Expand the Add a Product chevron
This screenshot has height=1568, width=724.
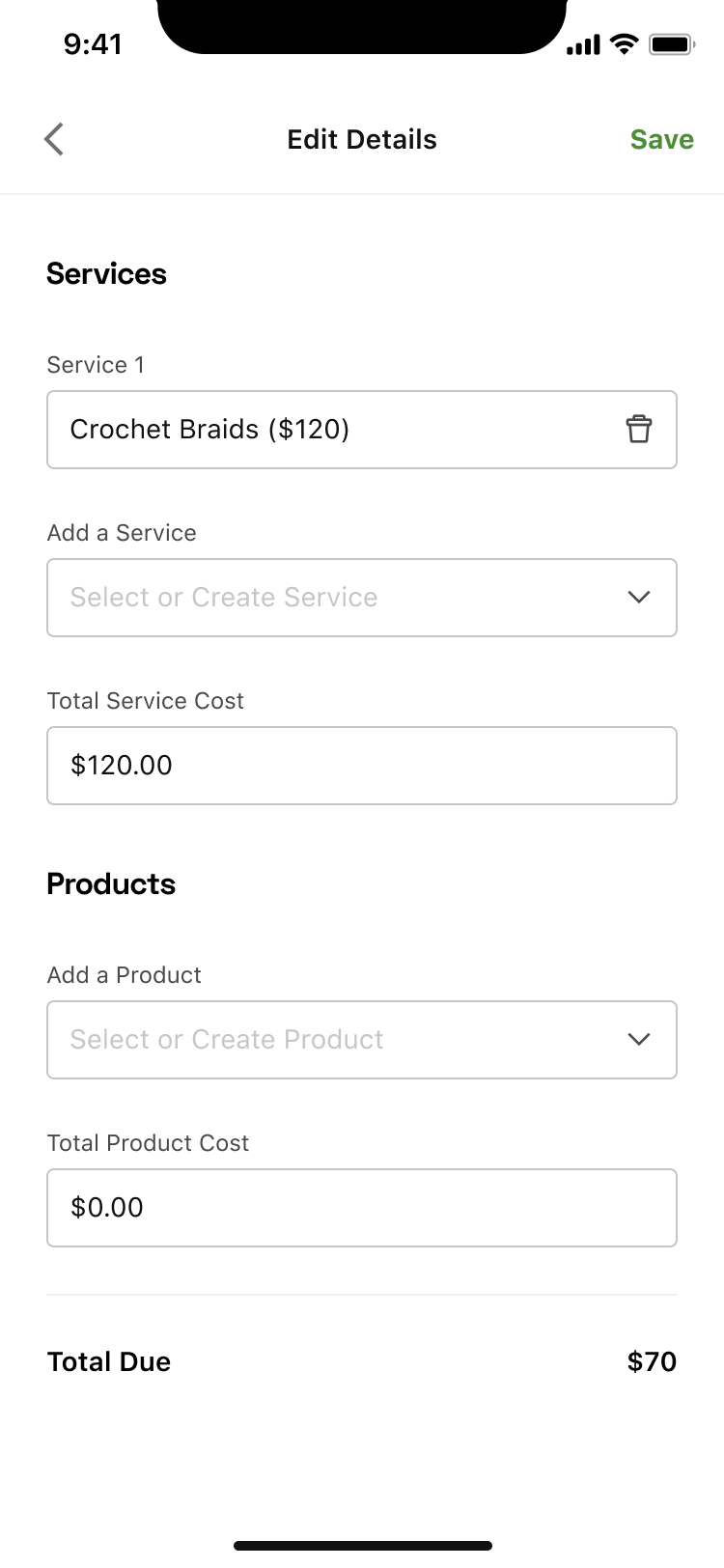pos(638,1039)
